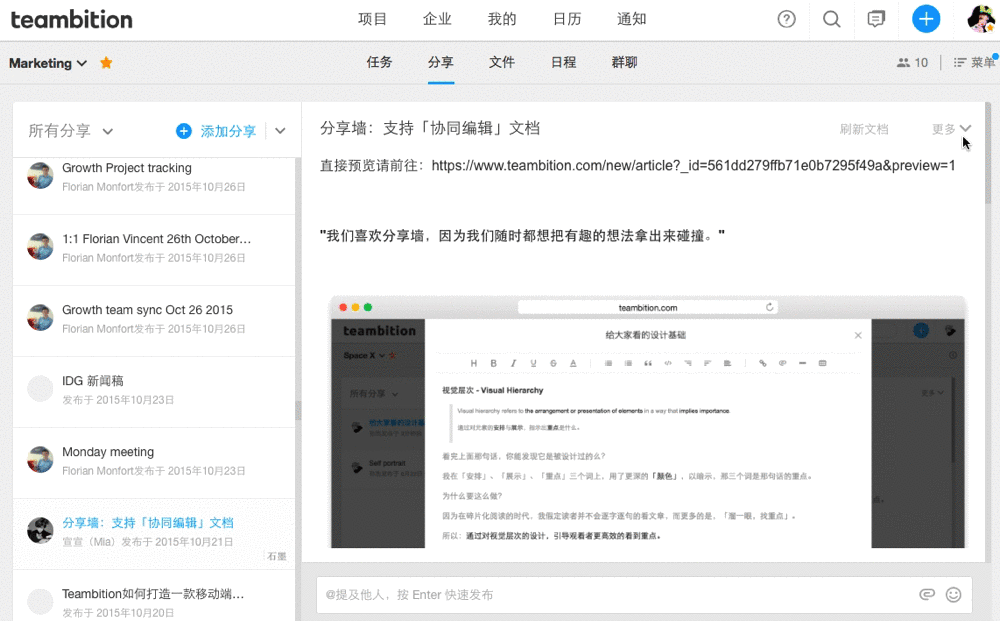This screenshot has width=1000, height=623.
Task: Click the 刷新文档 link
Action: pos(864,129)
